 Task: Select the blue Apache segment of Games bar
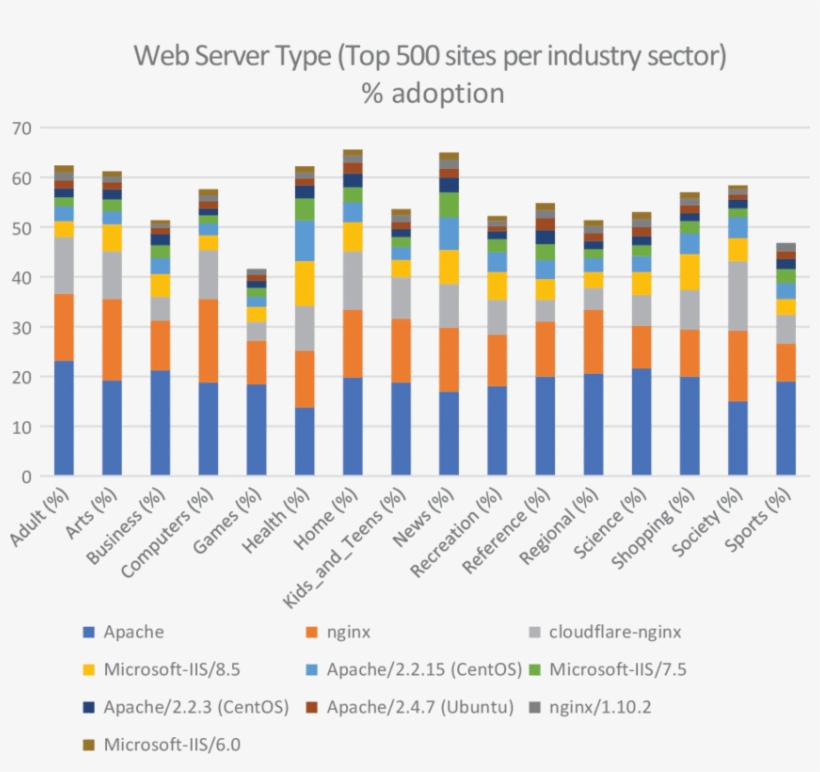coord(256,430)
